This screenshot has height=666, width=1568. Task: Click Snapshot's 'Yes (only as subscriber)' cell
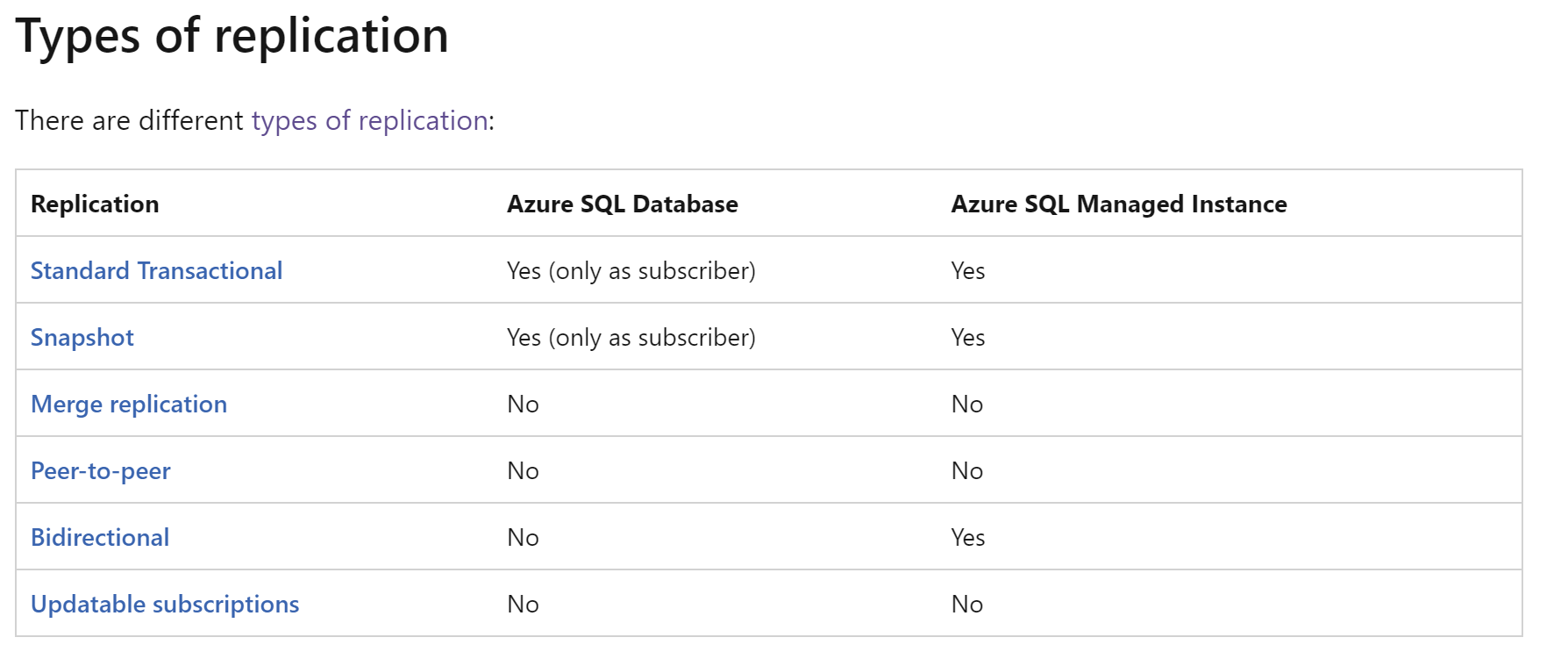[631, 338]
